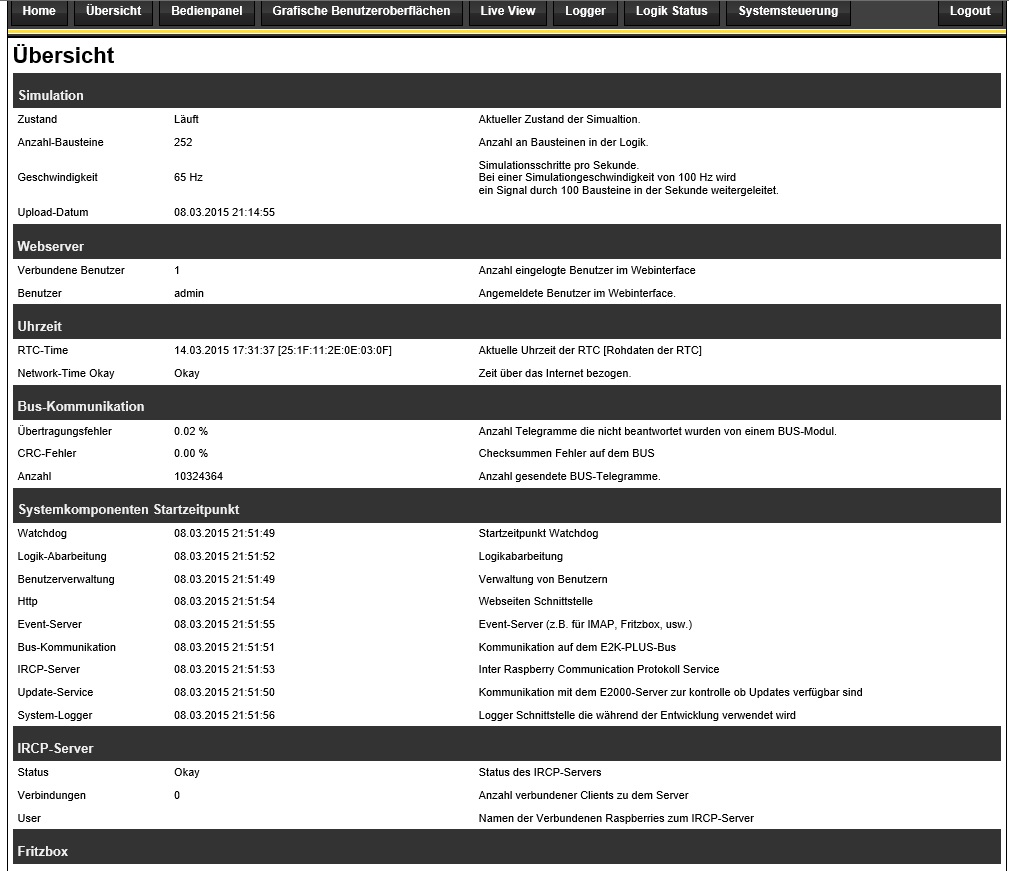Click the Upload-Datum timestamp
The width and height of the screenshot is (1009, 871).
pyautogui.click(x=224, y=213)
